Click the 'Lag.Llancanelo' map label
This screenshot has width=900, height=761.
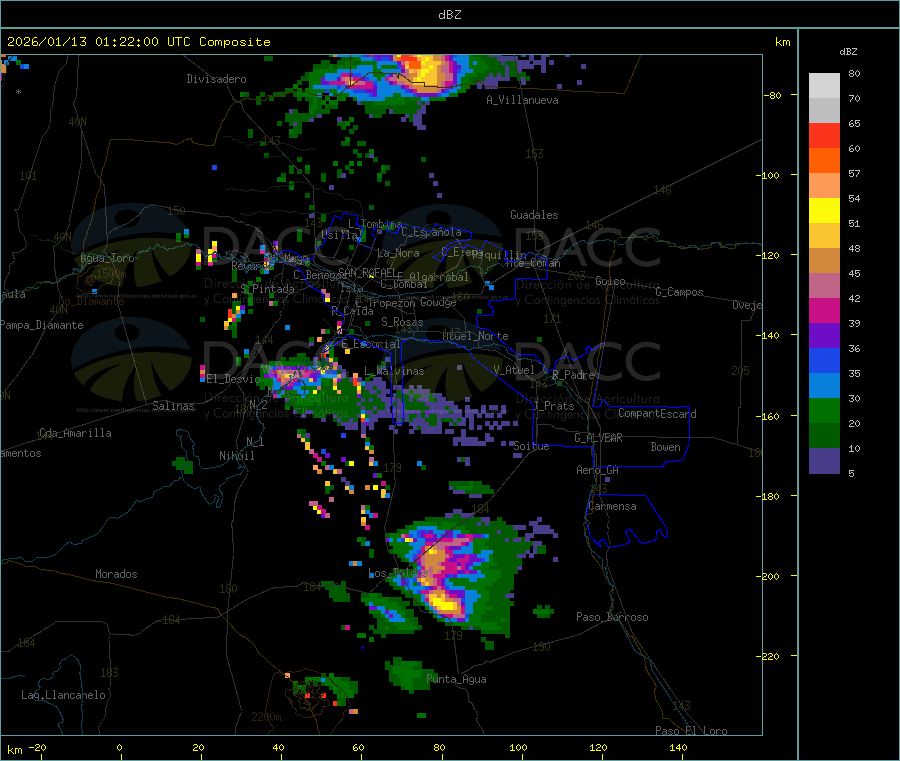point(64,695)
